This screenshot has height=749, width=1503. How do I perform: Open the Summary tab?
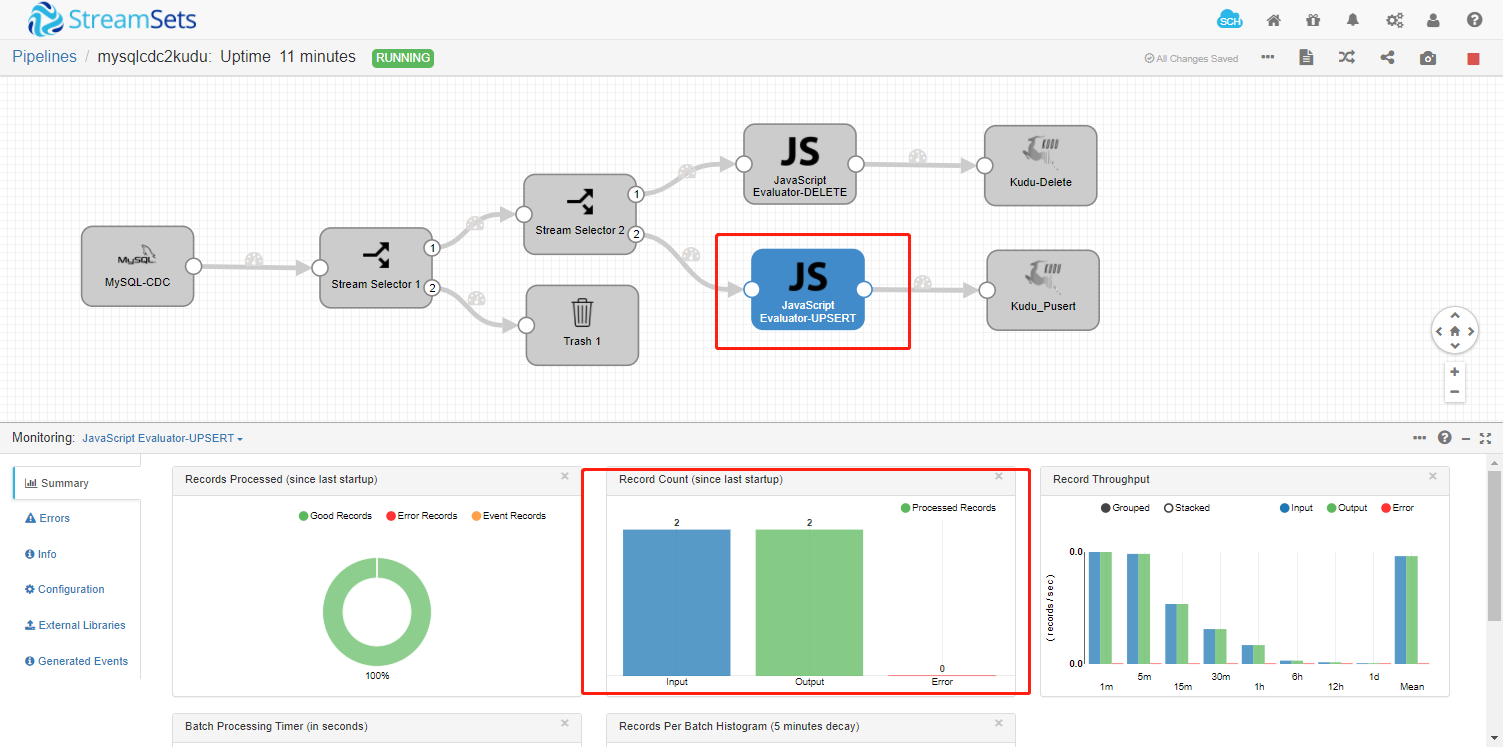coord(77,483)
